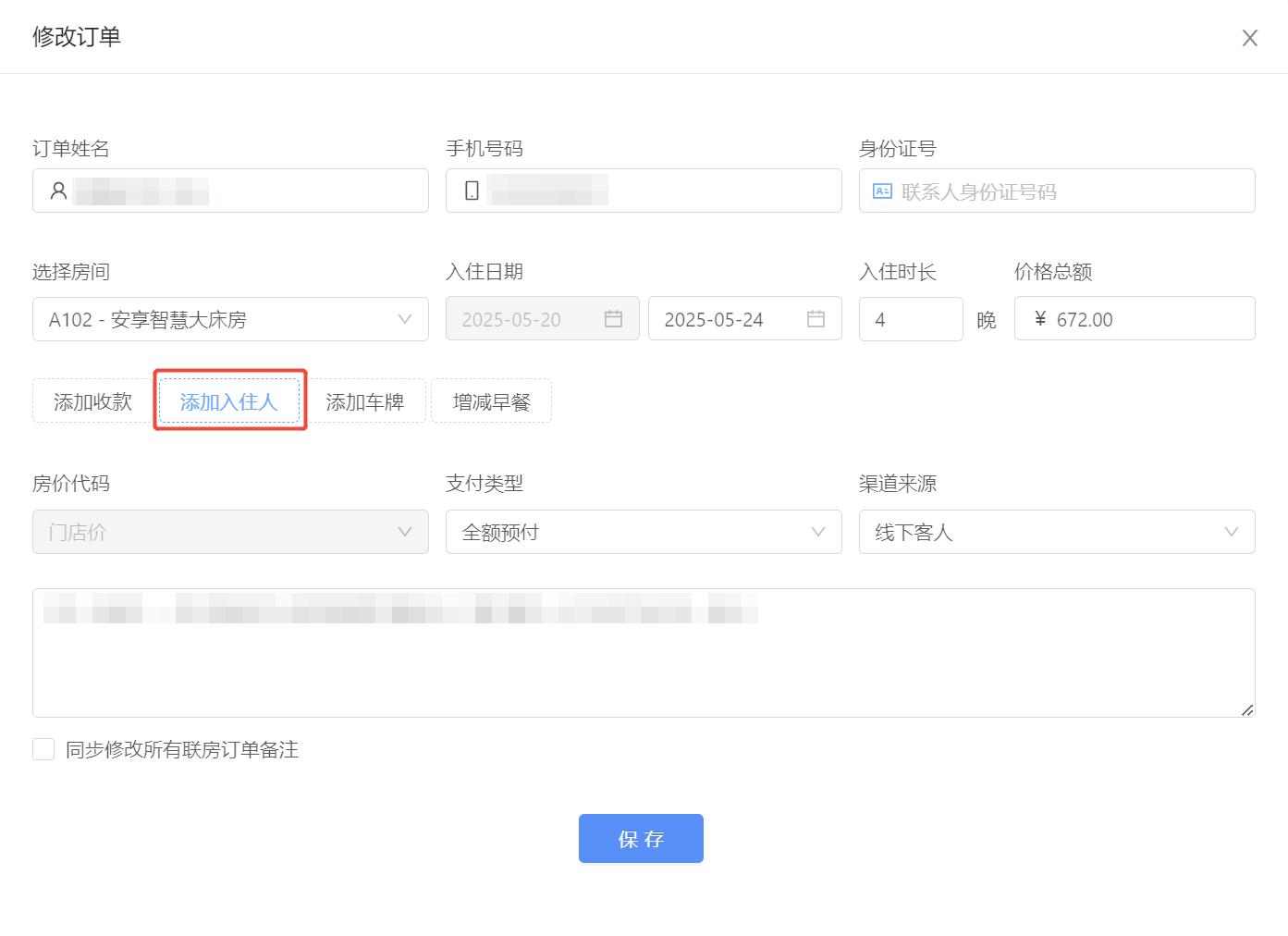The height and width of the screenshot is (936, 1288).
Task: Click the 手机号码 label
Action: coord(485,149)
